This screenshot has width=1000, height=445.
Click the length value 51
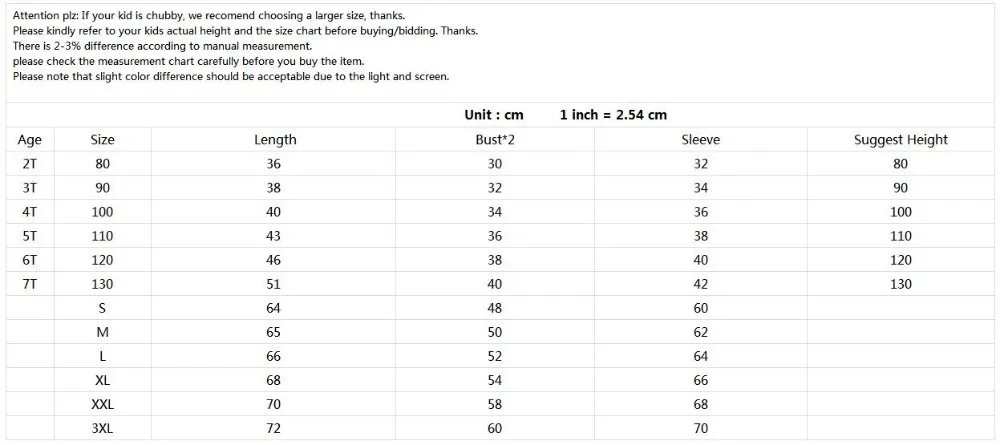[x=274, y=284]
